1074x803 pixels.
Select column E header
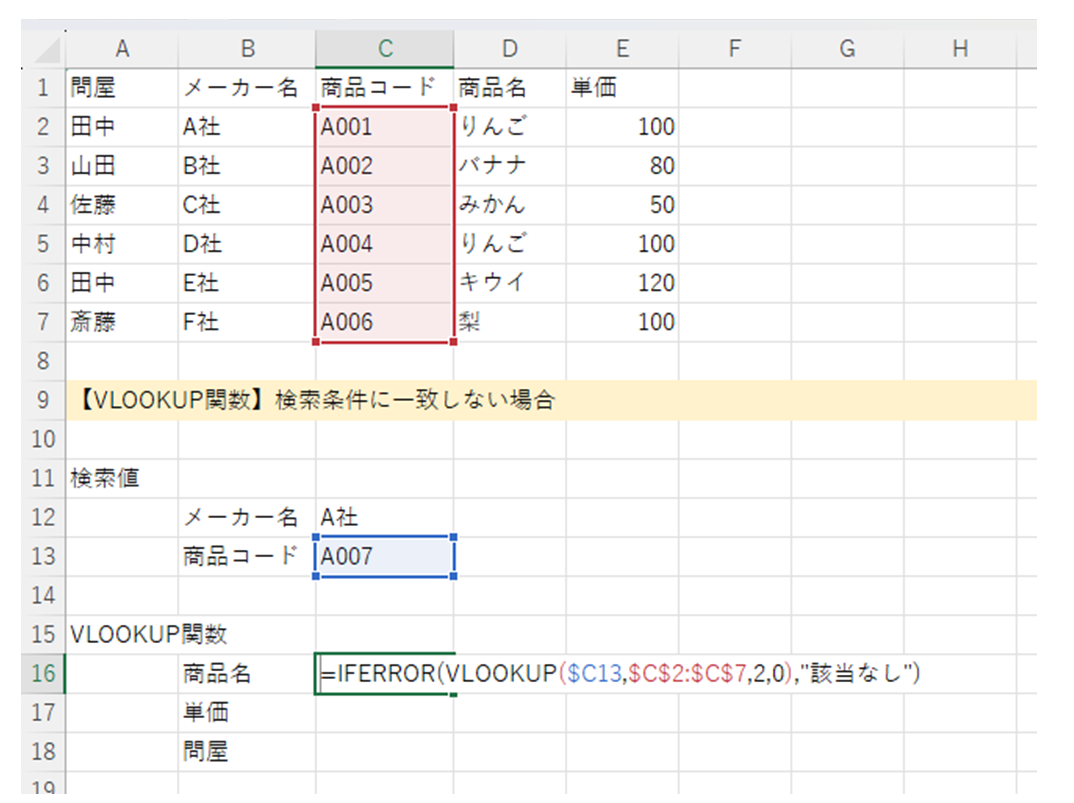(622, 49)
